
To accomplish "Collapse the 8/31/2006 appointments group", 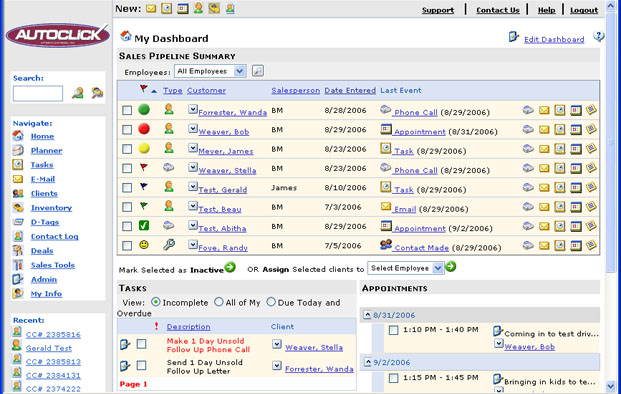I will click(x=367, y=315).
